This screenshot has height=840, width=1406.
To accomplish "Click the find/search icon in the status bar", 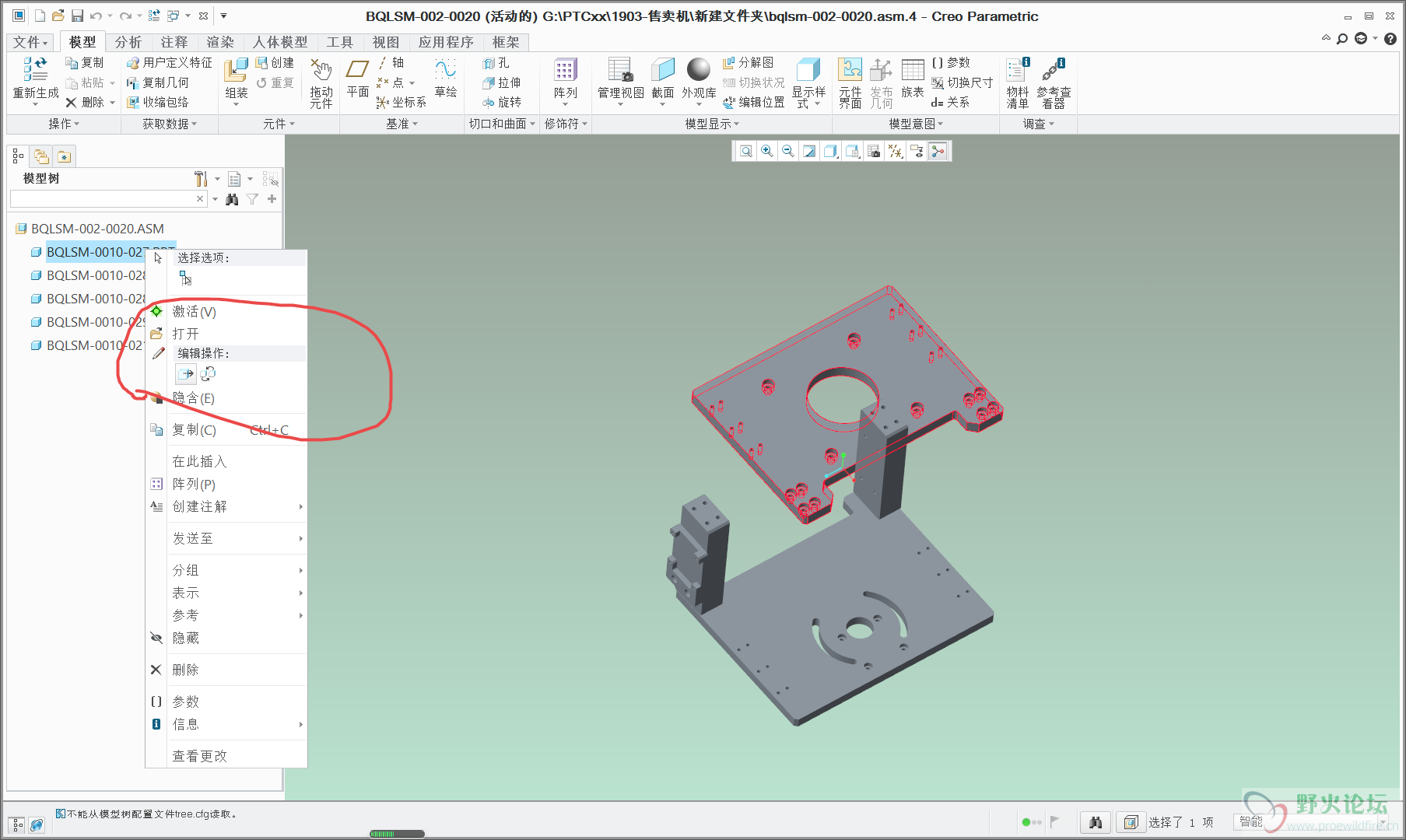I will click(x=1096, y=822).
